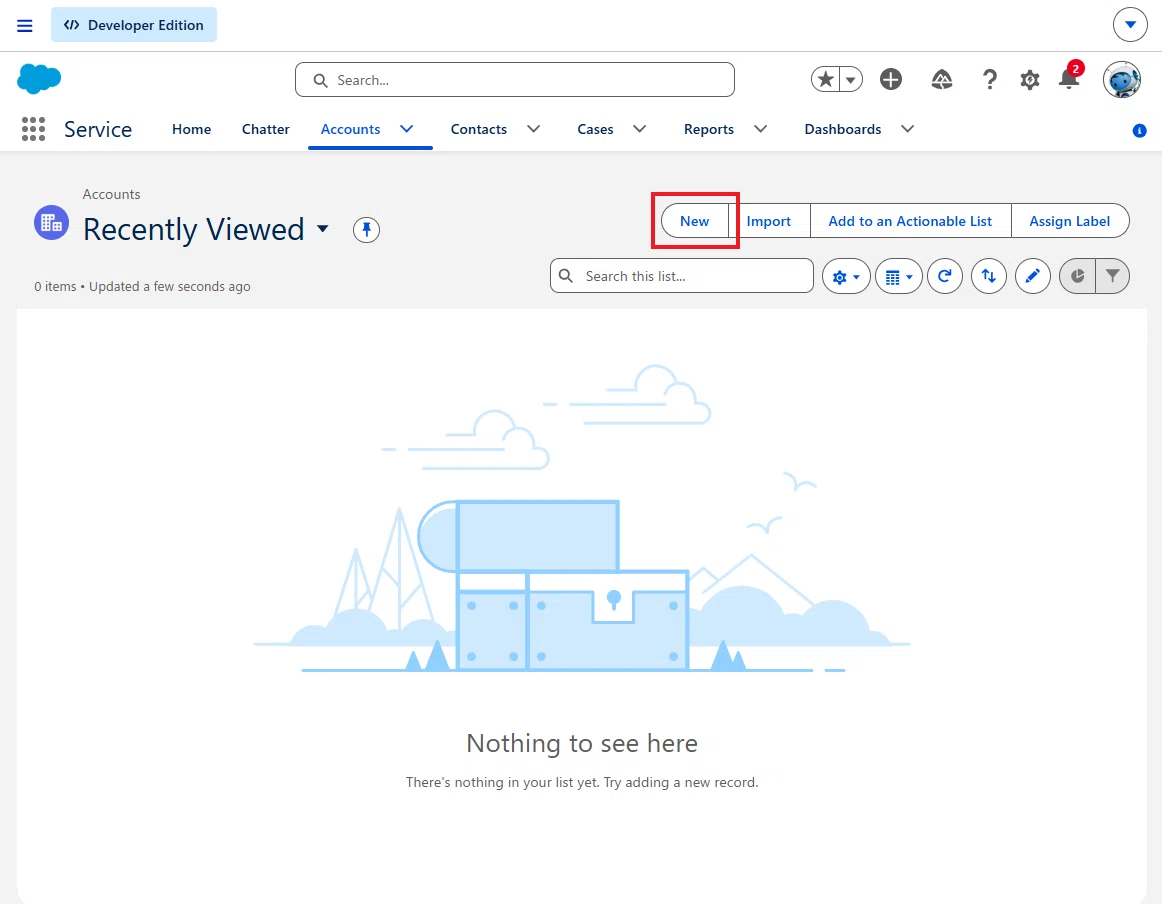This screenshot has height=904, width=1162.
Task: Open the user profile avatar
Action: tap(1121, 79)
